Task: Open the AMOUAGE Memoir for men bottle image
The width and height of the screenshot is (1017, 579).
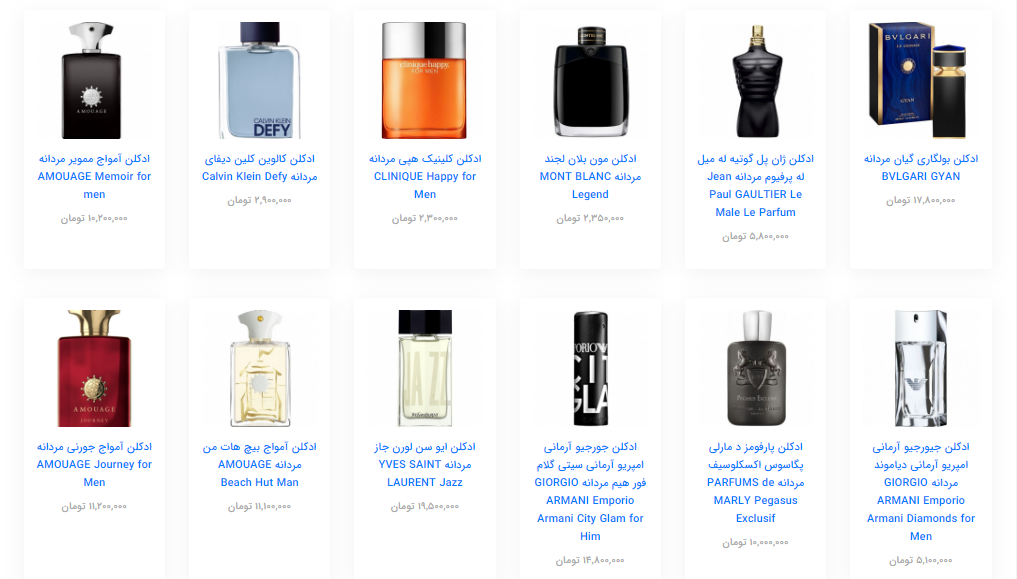Action: point(94,80)
